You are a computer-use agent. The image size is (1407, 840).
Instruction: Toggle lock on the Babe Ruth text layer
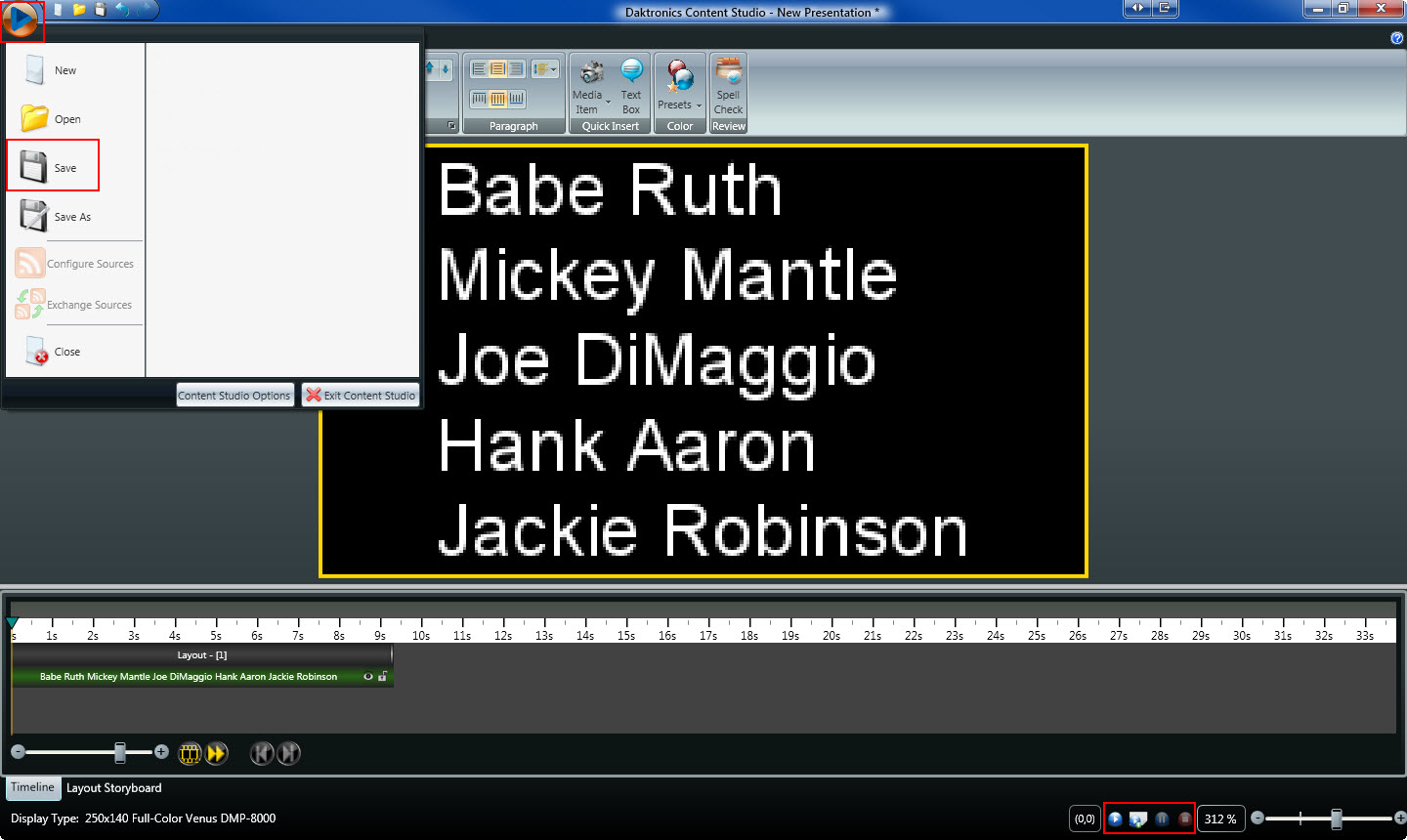tap(383, 676)
